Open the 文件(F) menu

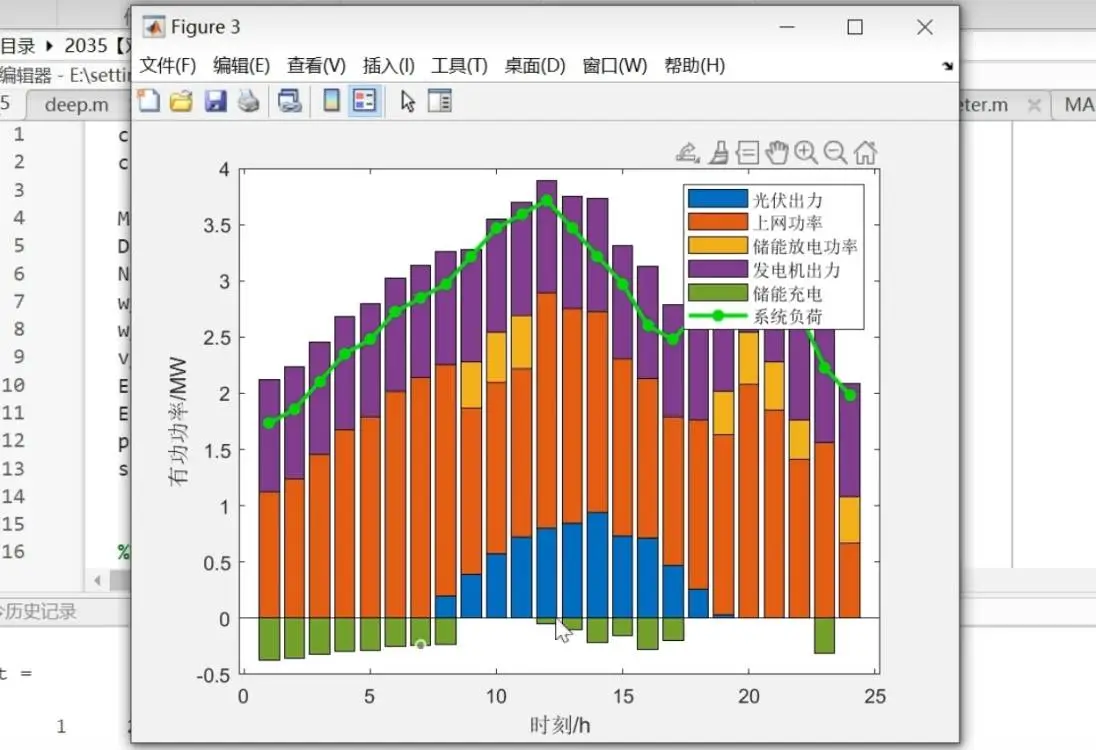168,66
